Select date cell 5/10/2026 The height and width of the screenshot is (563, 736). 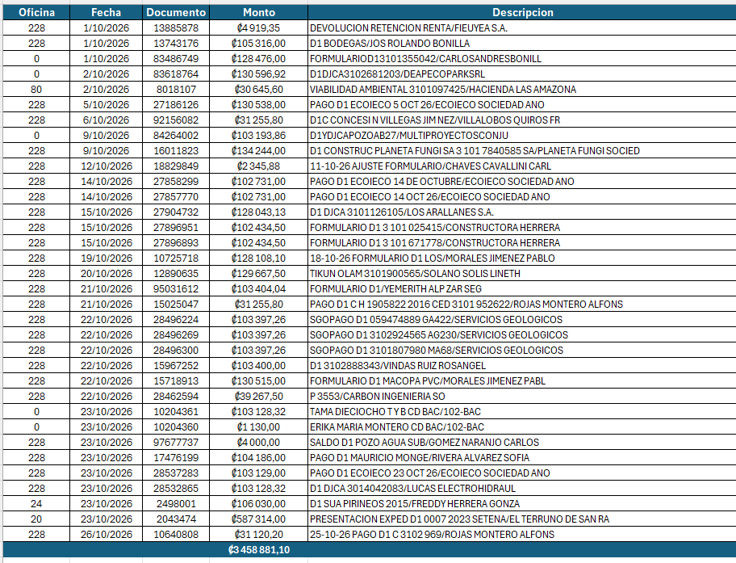coord(106,105)
